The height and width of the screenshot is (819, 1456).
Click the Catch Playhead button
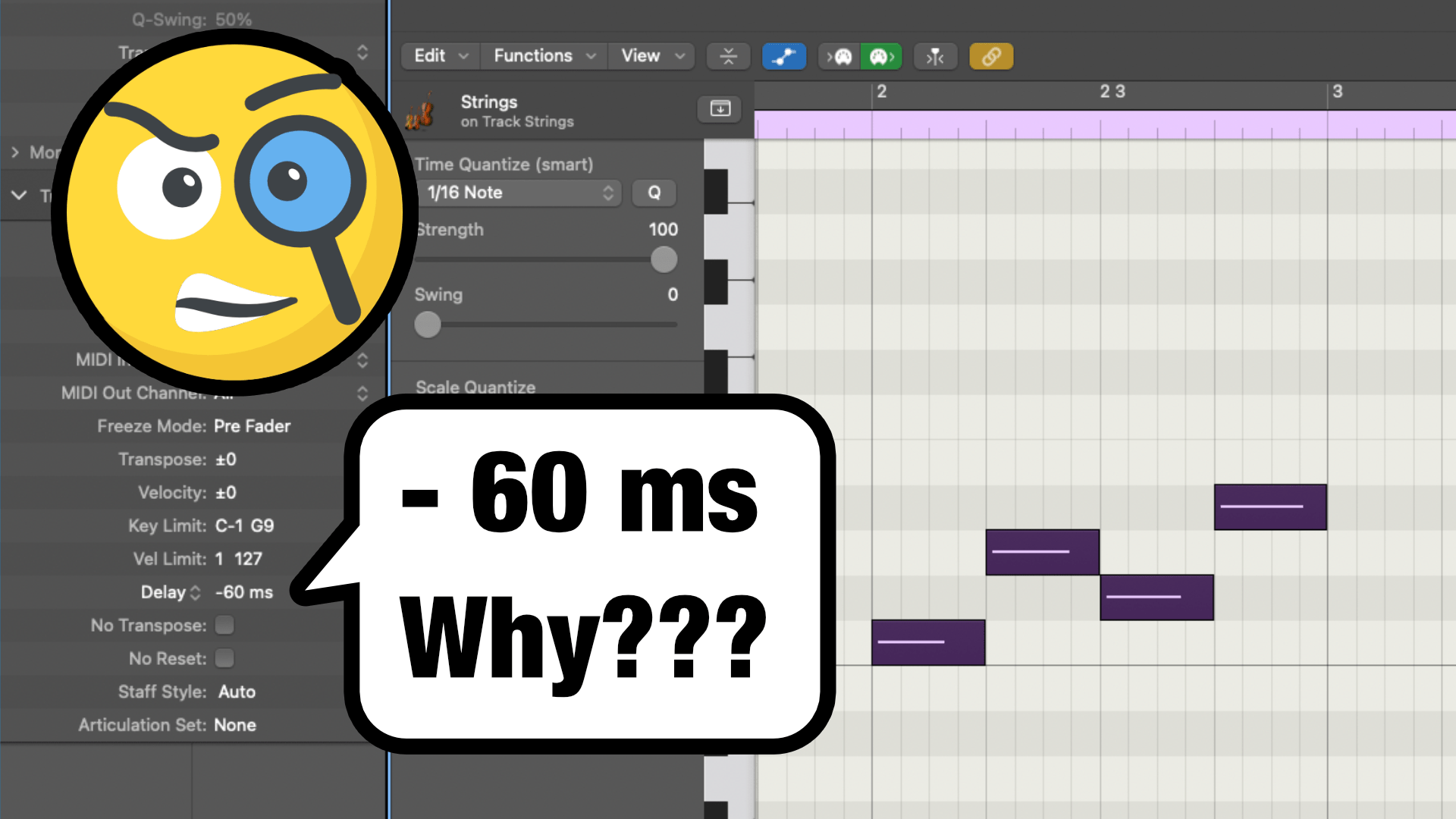click(x=935, y=56)
